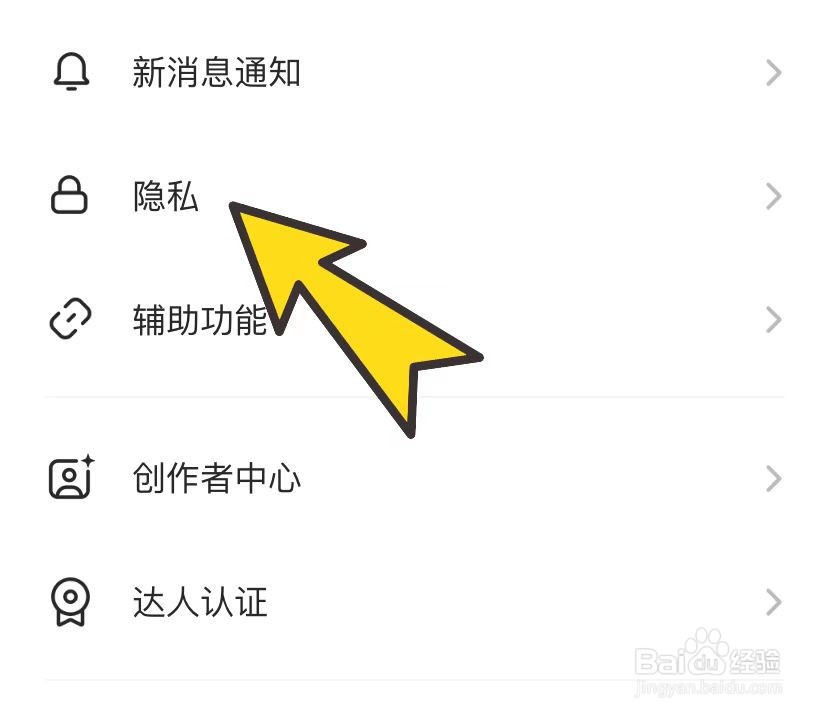Tap the bell icon for notifications

pyautogui.click(x=71, y=71)
